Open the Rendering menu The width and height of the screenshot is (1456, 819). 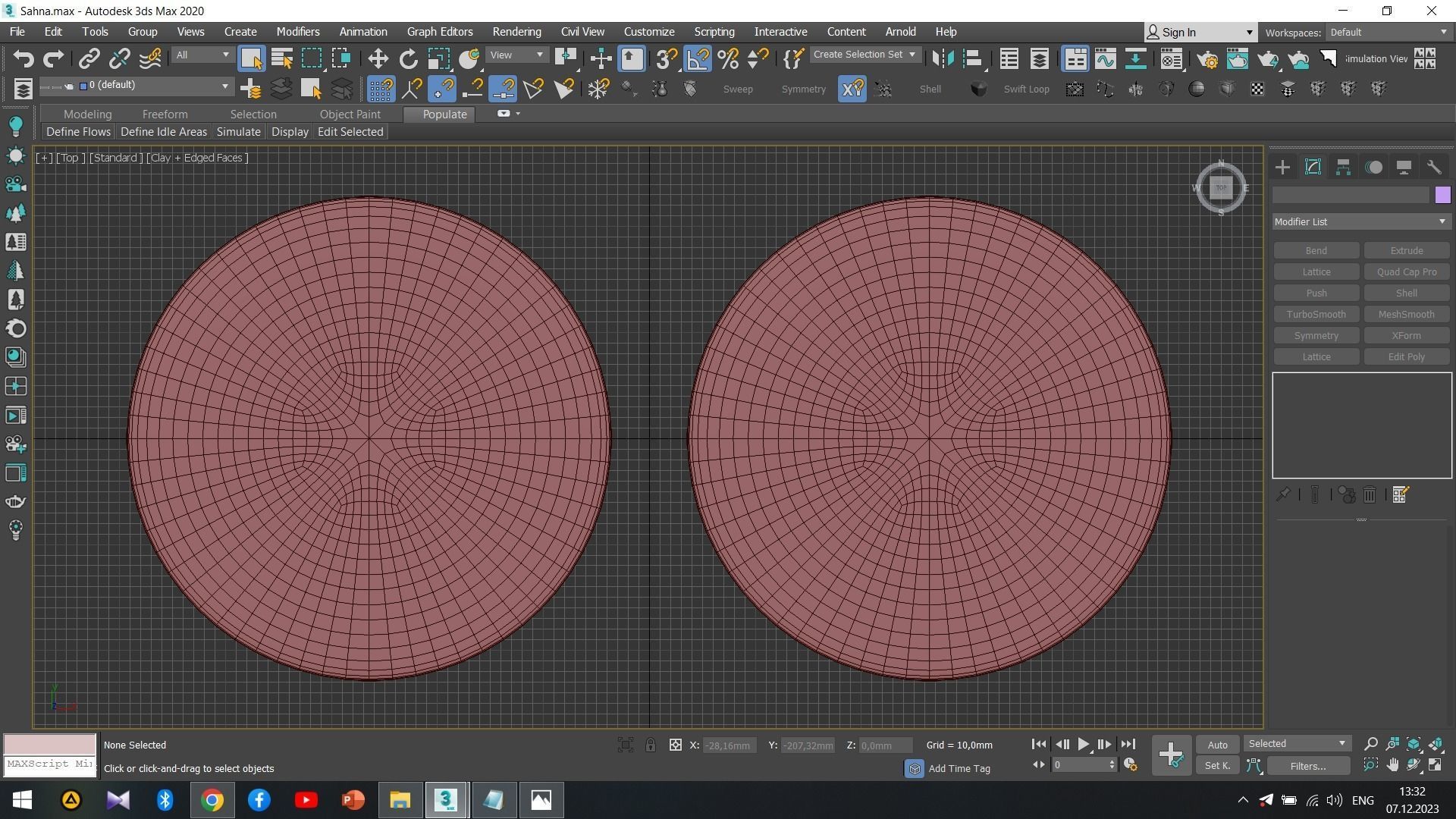point(516,32)
